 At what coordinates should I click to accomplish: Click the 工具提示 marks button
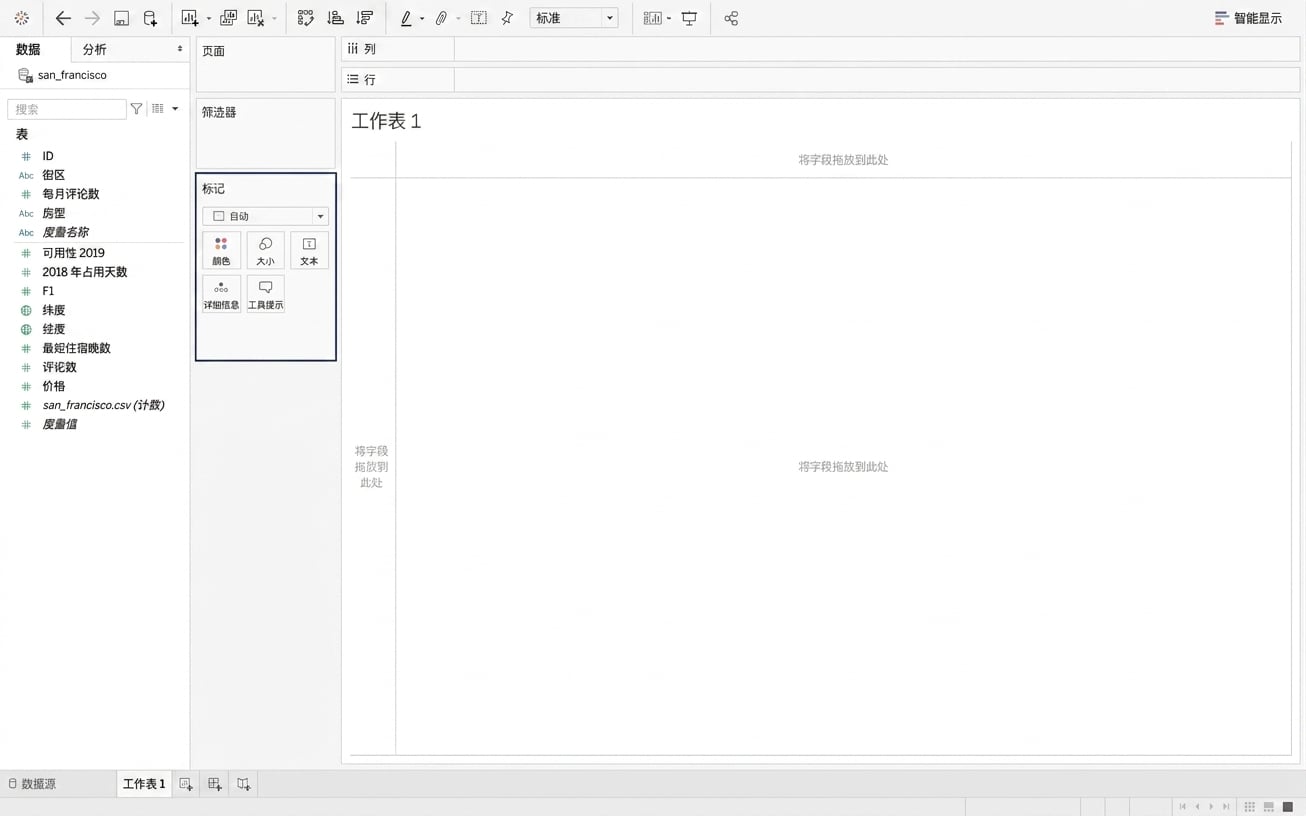[265, 294]
